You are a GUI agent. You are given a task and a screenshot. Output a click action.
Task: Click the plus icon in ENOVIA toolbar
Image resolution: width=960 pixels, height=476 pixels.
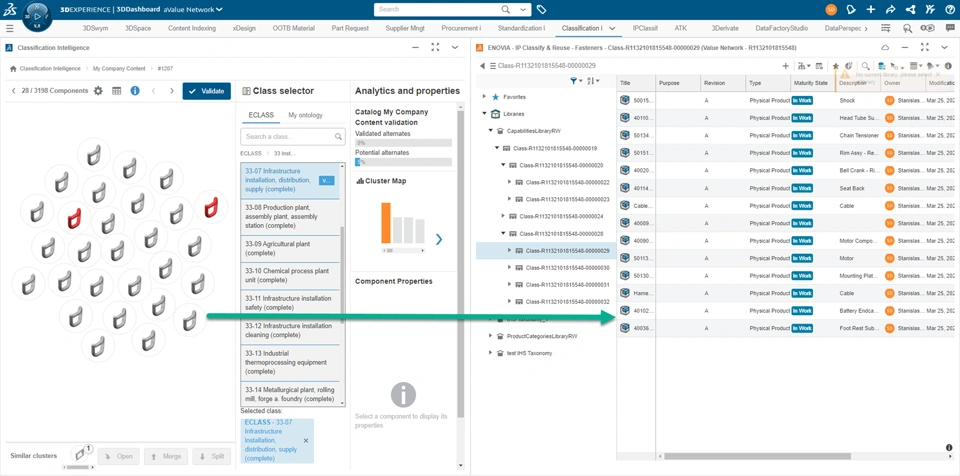point(786,66)
